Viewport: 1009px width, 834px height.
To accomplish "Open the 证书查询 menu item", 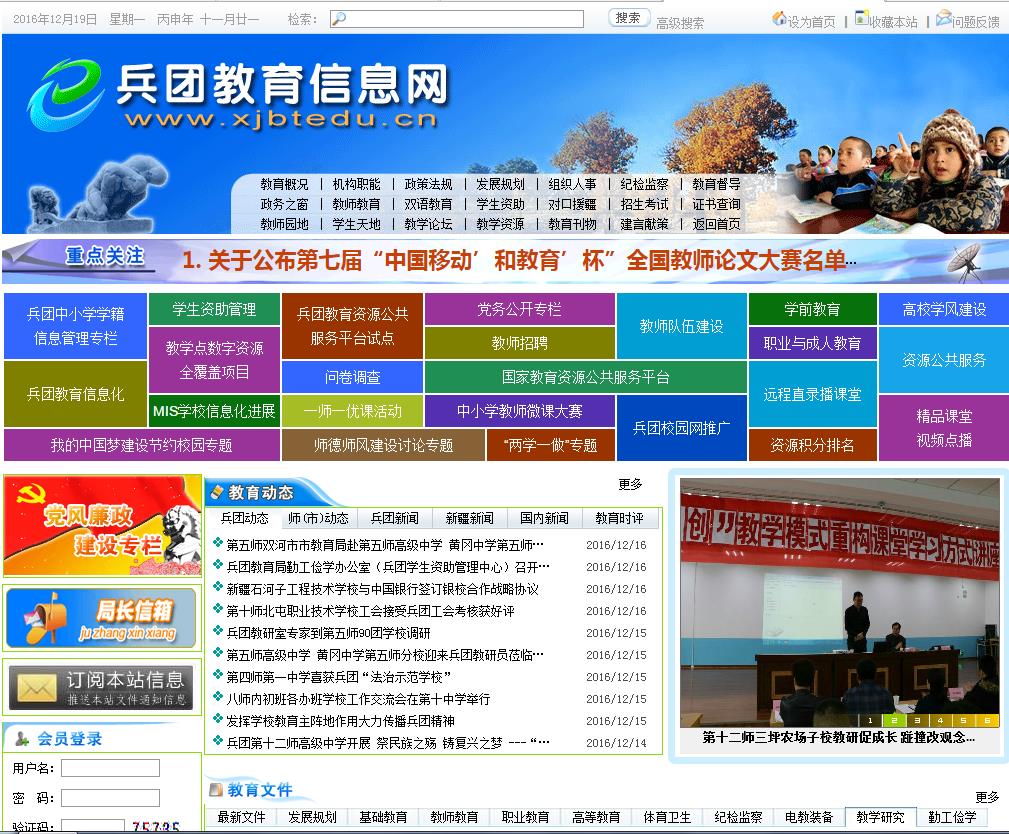I will coord(716,205).
